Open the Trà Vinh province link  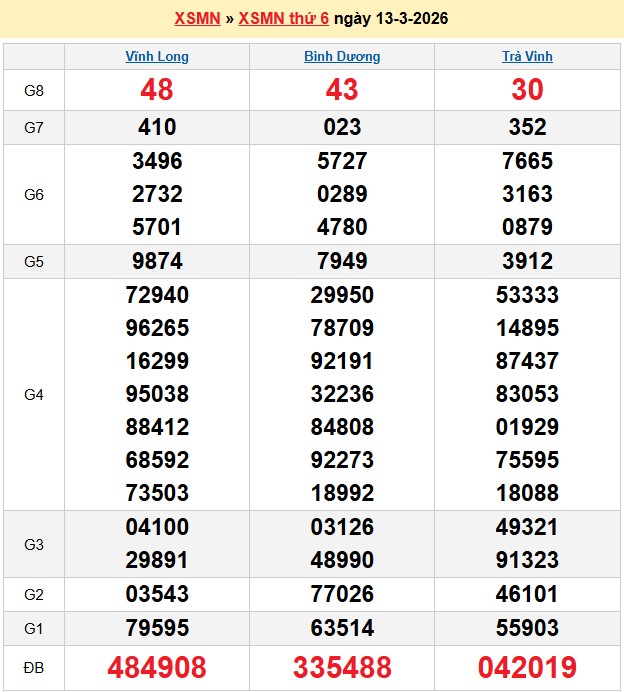(527, 57)
